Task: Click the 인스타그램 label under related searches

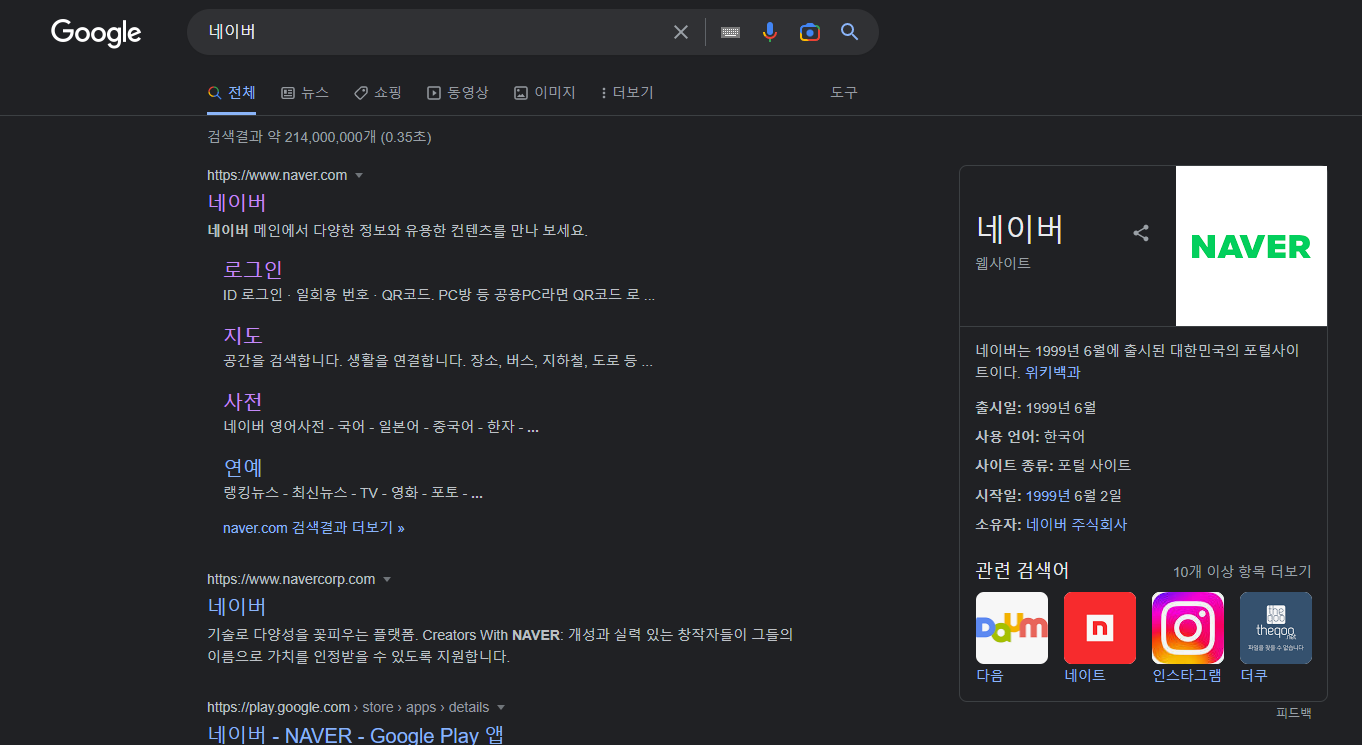Action: click(x=1187, y=676)
